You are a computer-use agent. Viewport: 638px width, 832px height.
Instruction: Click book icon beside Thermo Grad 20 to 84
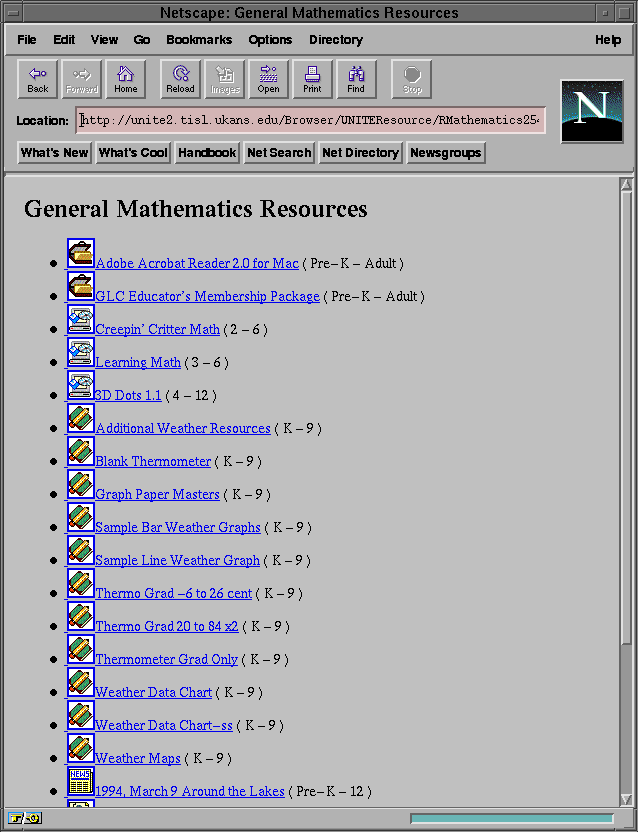tap(81, 616)
